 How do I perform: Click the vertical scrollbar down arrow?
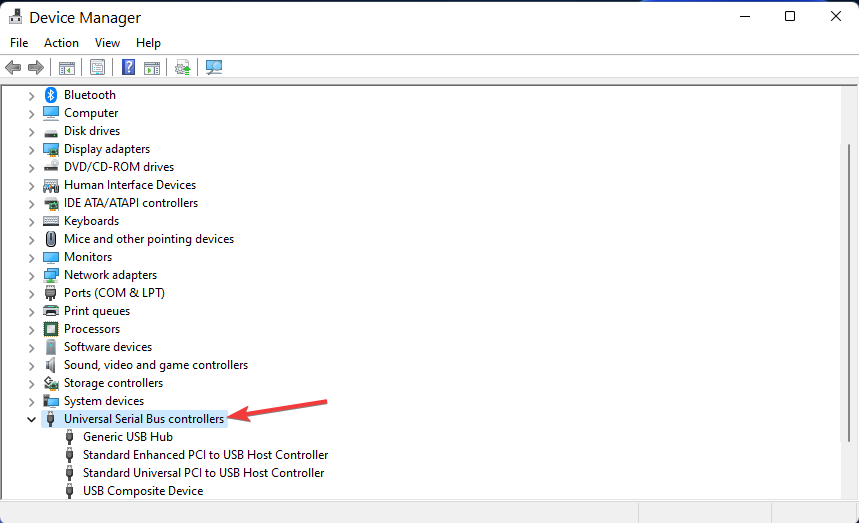(848, 491)
